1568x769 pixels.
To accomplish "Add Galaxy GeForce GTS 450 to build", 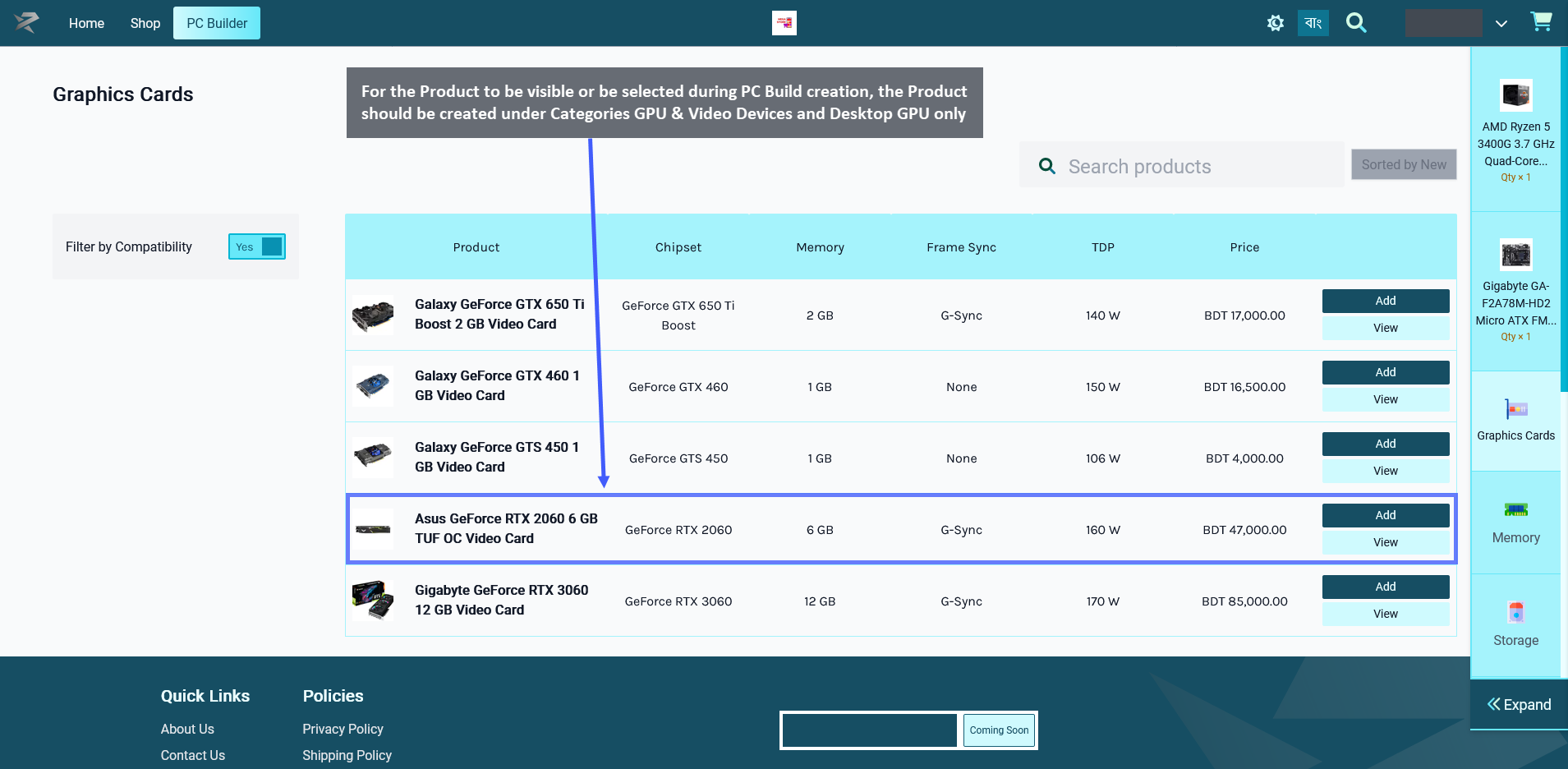I will 1386,444.
